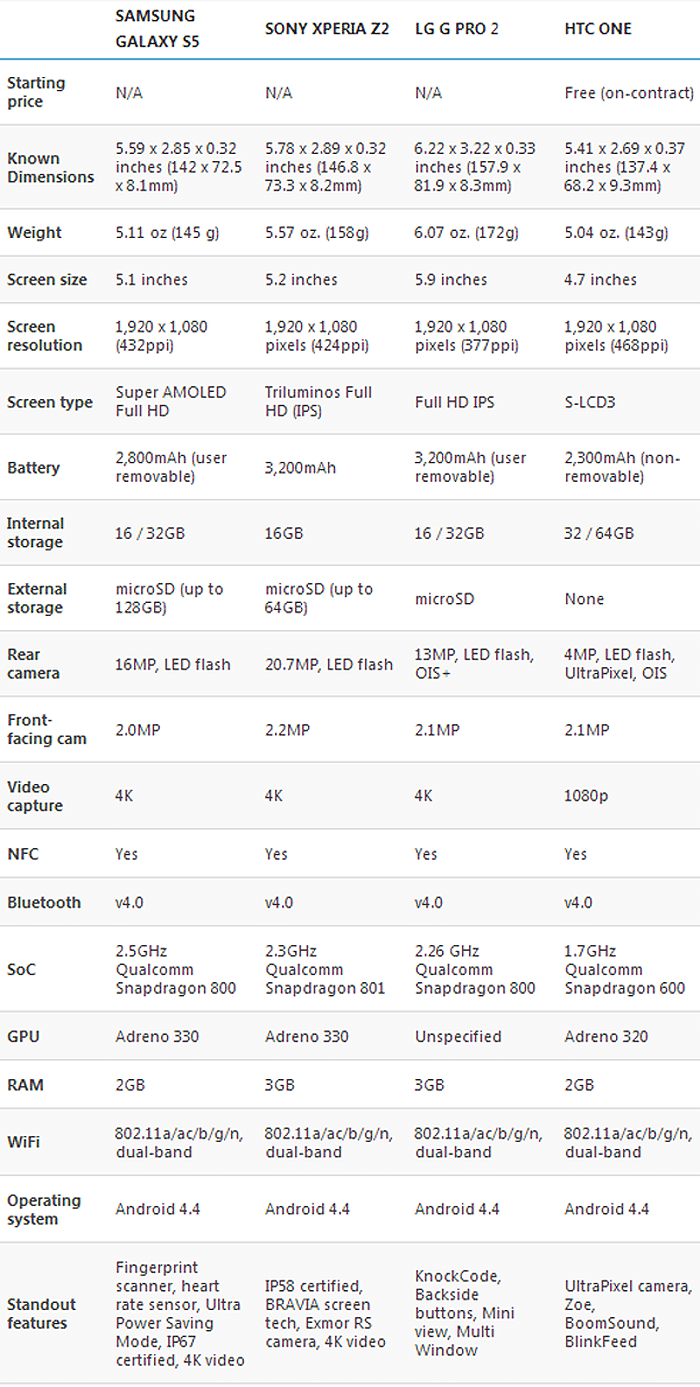Click the Operating system row label
700x1387 pixels.
click(44, 1209)
